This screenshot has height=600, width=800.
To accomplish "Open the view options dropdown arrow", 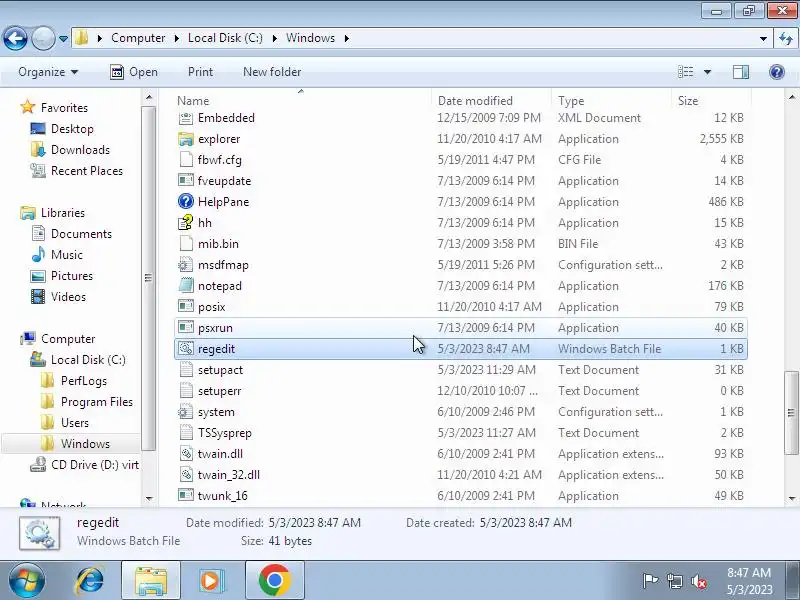I will tap(707, 72).
